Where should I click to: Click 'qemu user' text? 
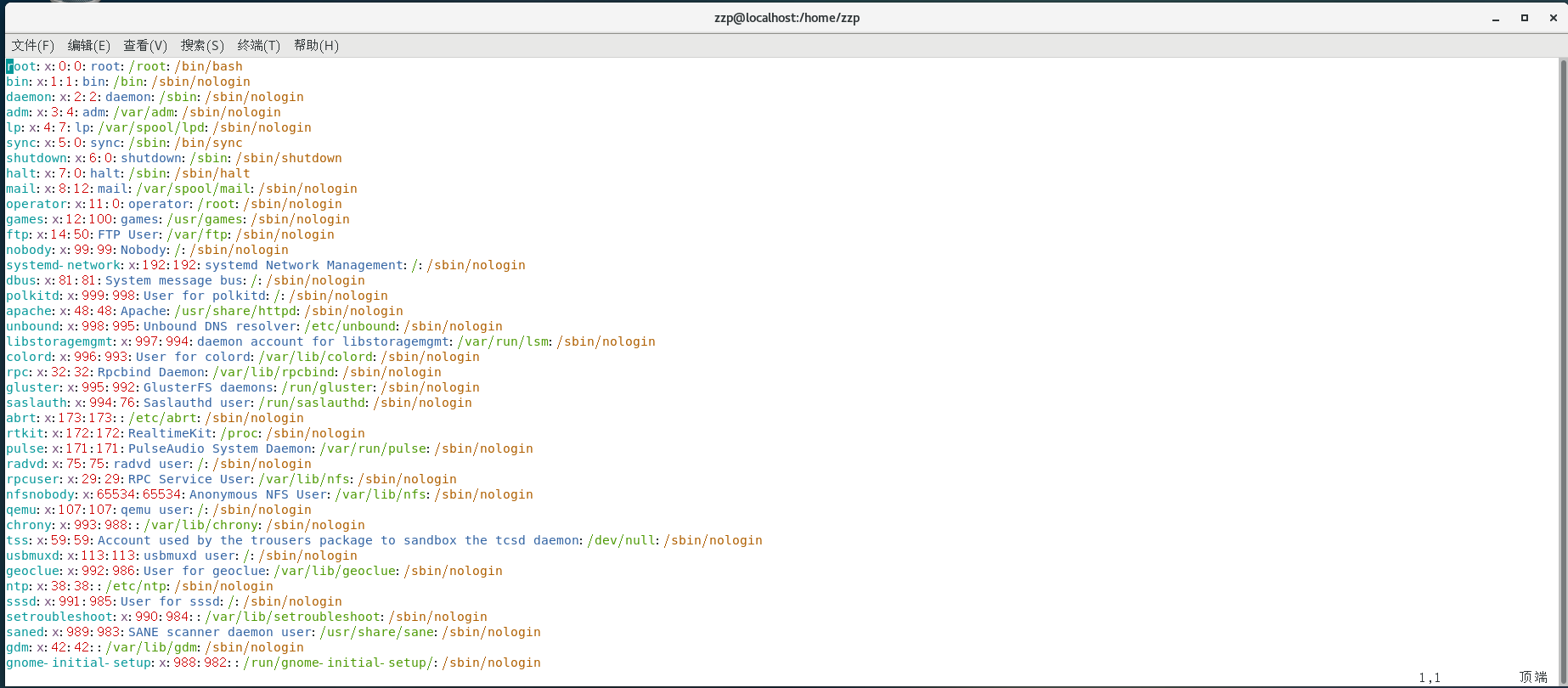(x=155, y=510)
